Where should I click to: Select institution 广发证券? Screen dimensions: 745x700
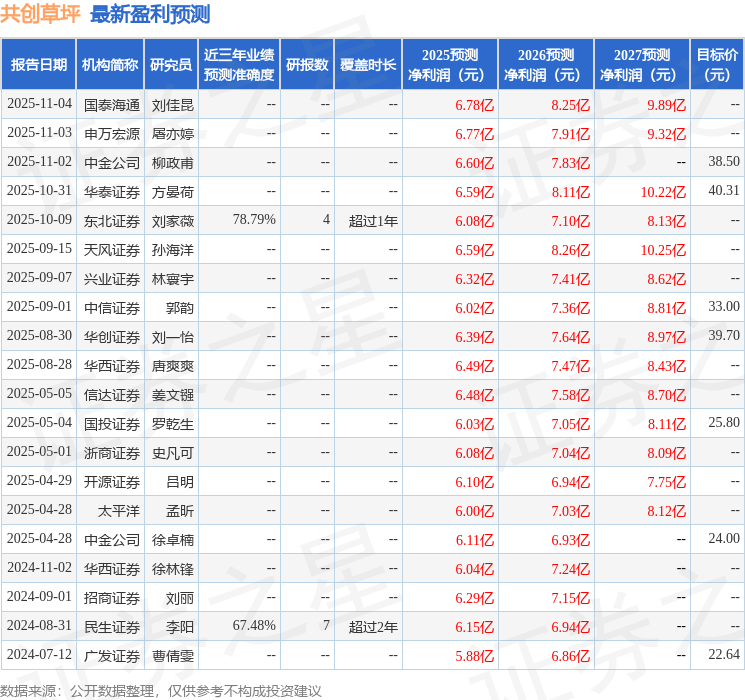coord(112,656)
